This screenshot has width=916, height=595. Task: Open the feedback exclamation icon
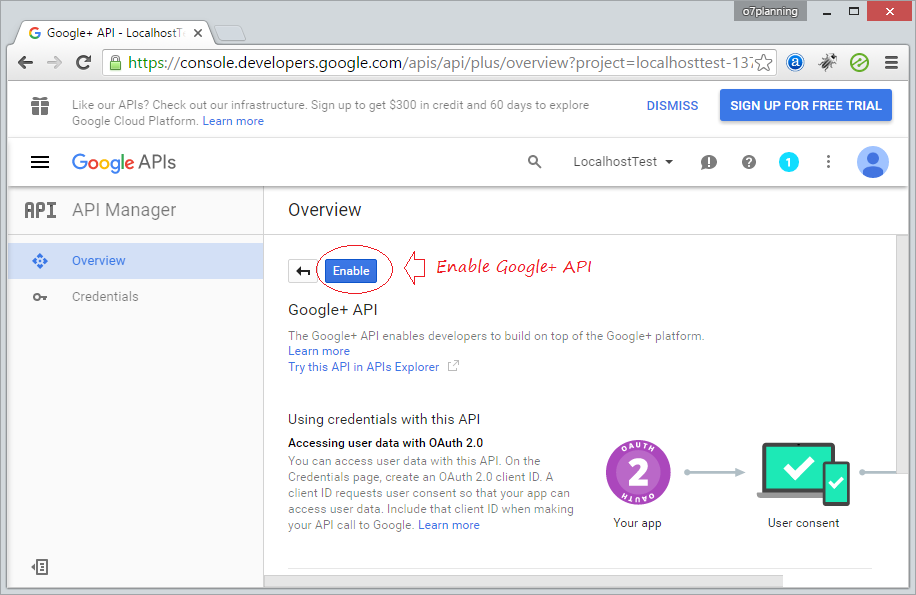point(709,162)
